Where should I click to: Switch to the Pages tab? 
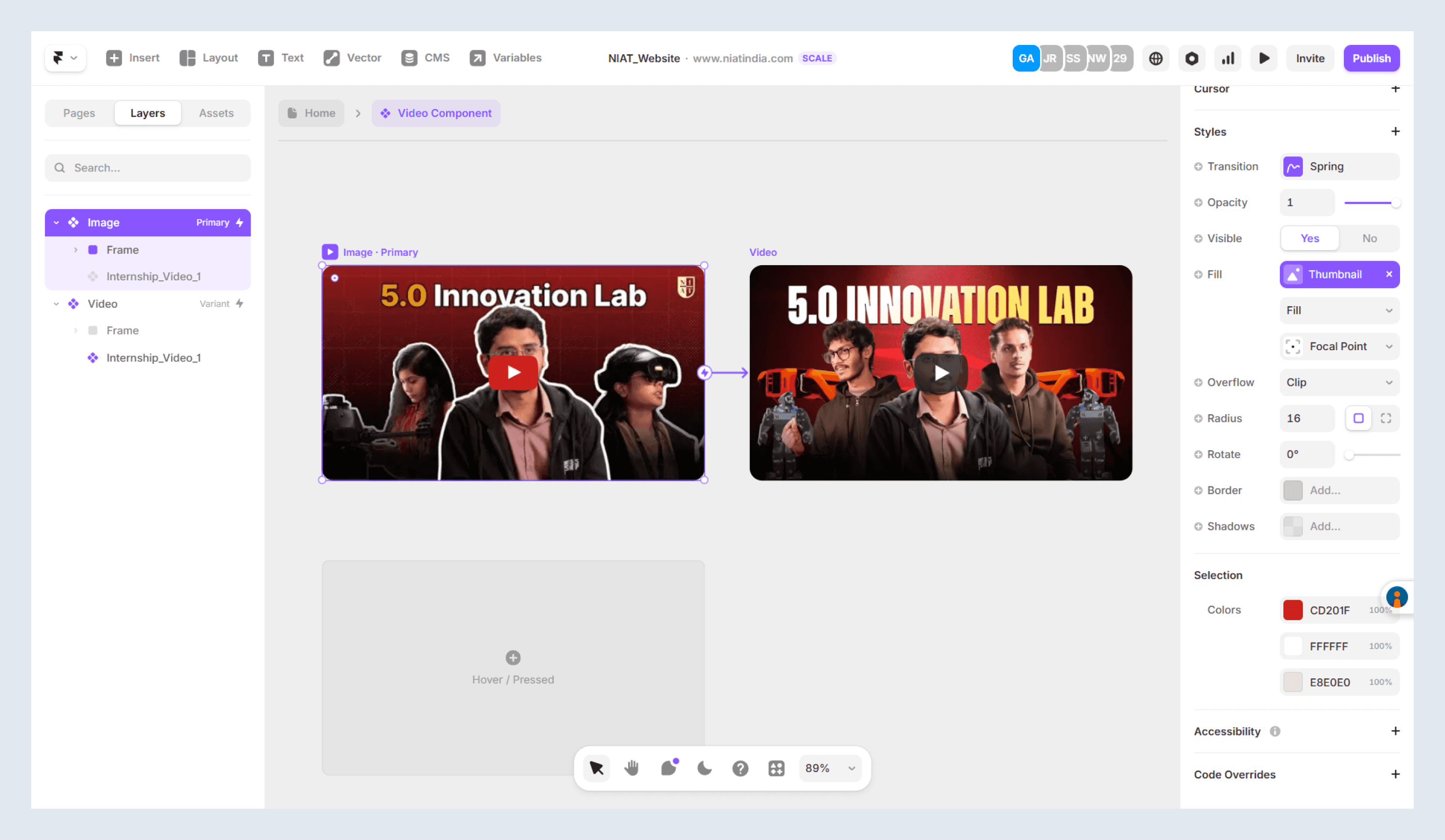click(79, 113)
